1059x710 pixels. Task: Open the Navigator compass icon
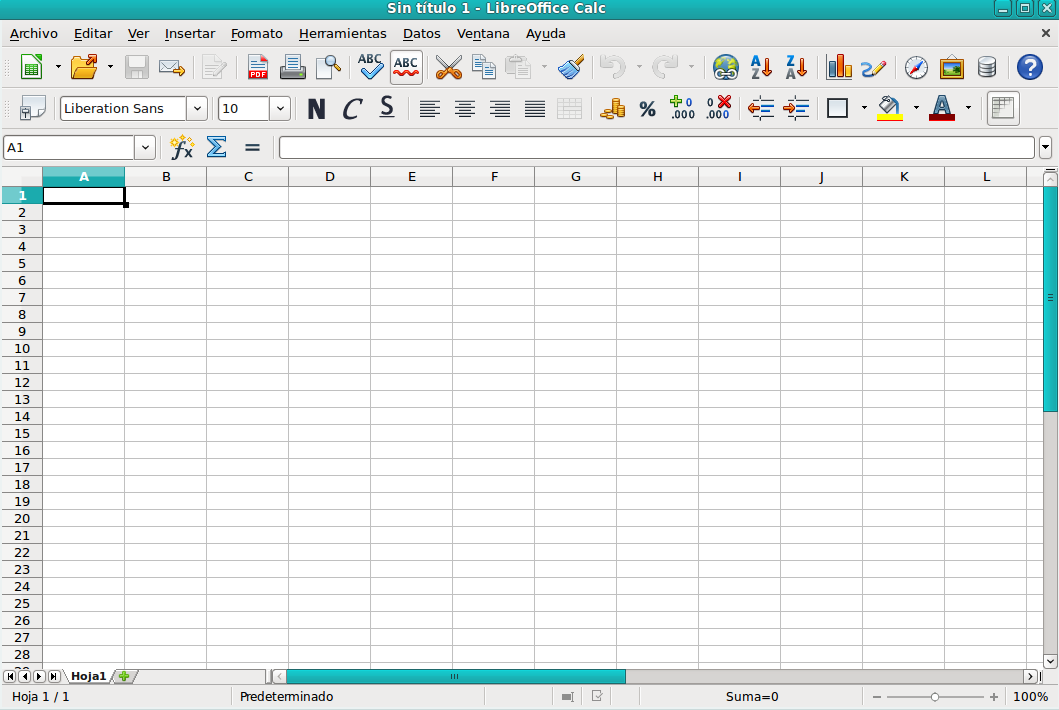tap(916, 67)
